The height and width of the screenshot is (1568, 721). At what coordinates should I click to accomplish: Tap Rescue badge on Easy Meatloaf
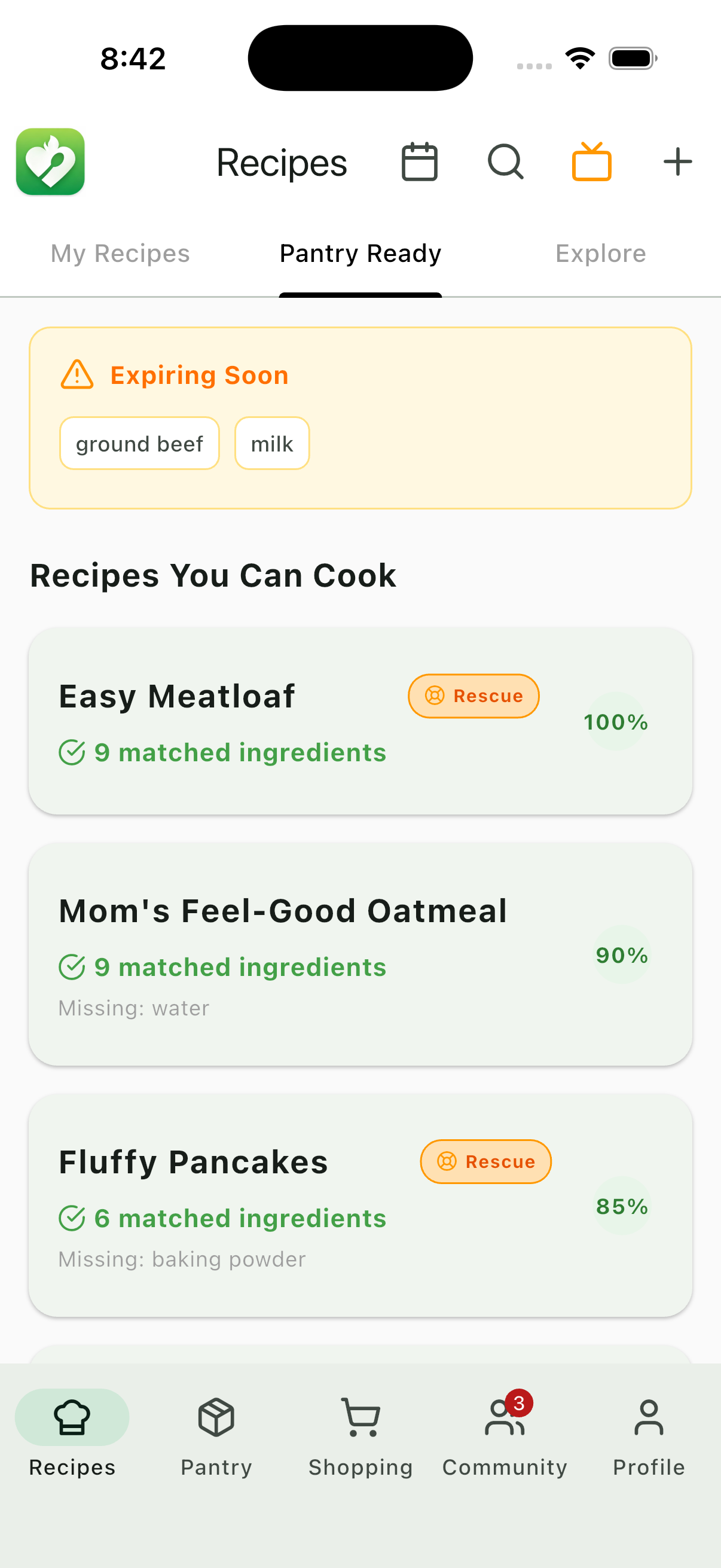[473, 695]
